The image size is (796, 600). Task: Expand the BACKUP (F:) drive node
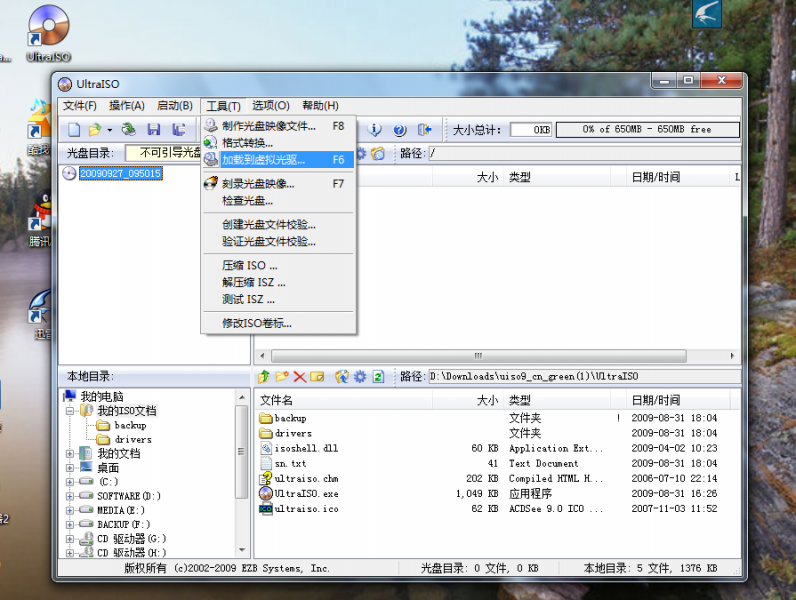point(70,524)
